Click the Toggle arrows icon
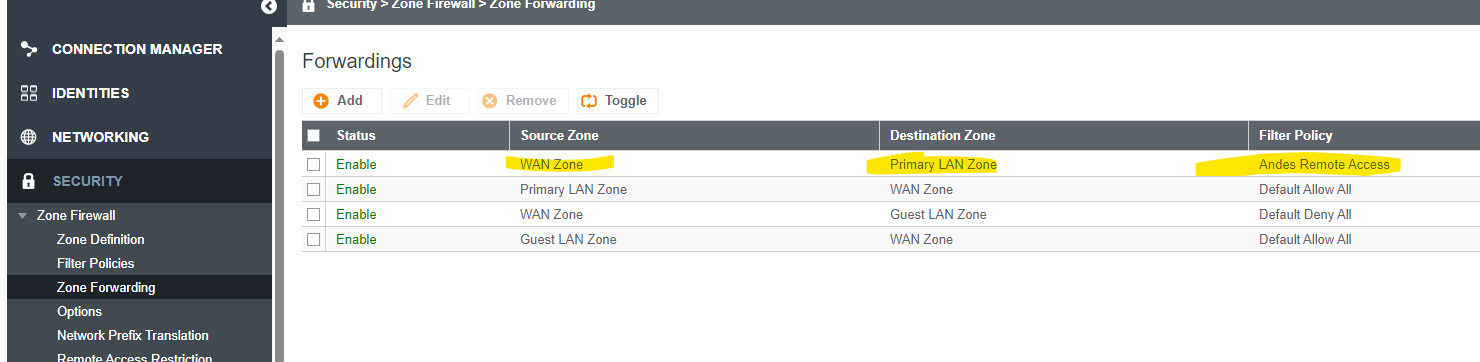This screenshot has width=1480, height=362. [589, 101]
